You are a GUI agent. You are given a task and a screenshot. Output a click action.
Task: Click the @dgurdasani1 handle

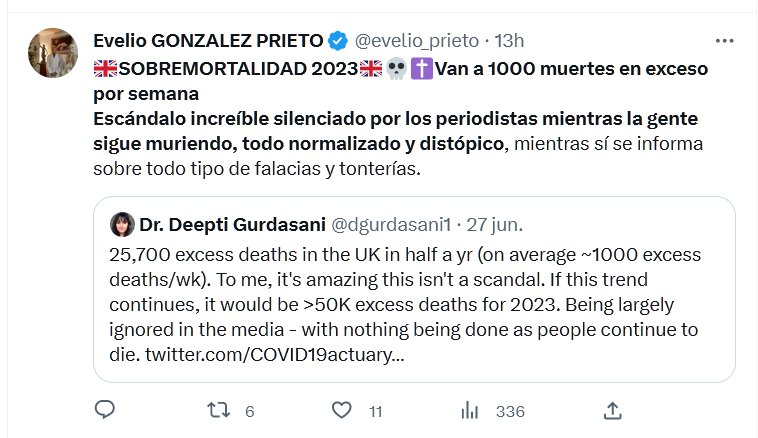pos(379,223)
